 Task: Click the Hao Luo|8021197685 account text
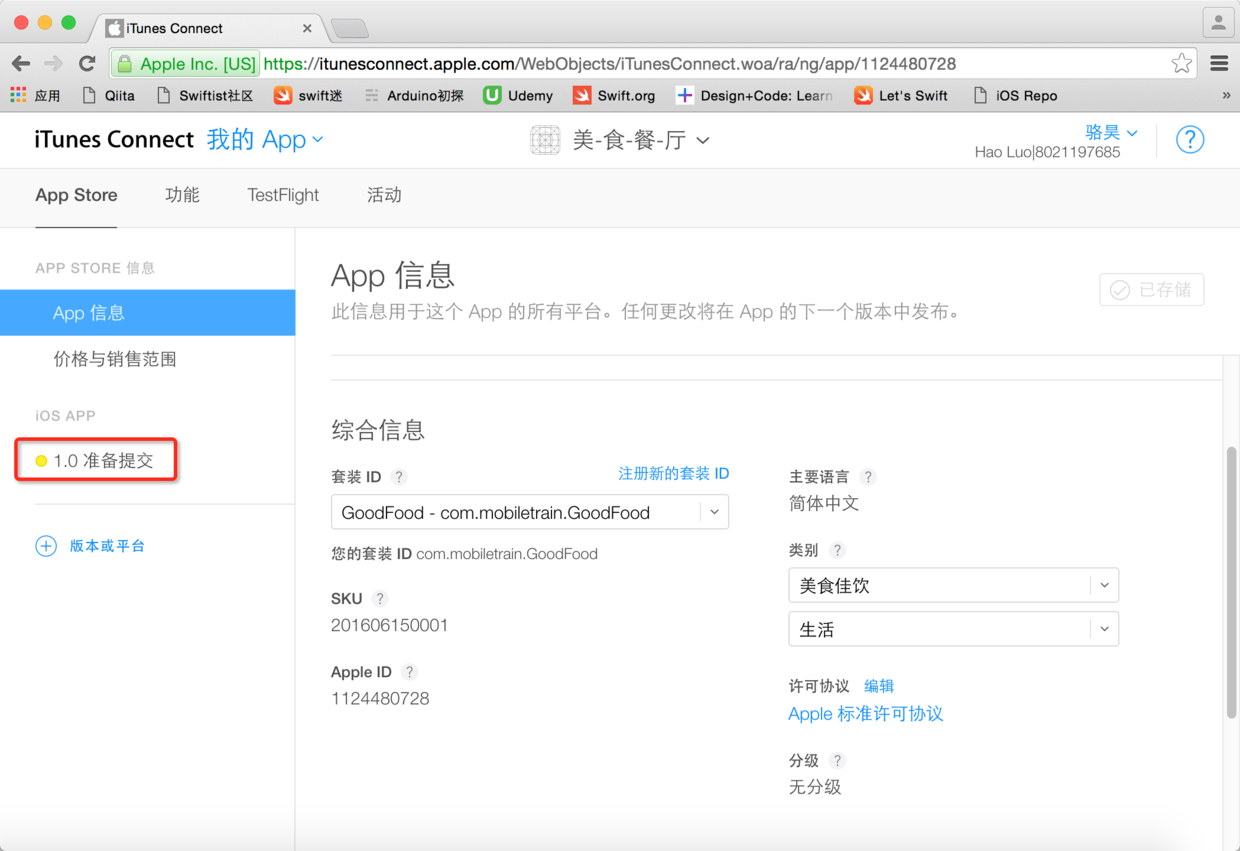(x=1047, y=152)
